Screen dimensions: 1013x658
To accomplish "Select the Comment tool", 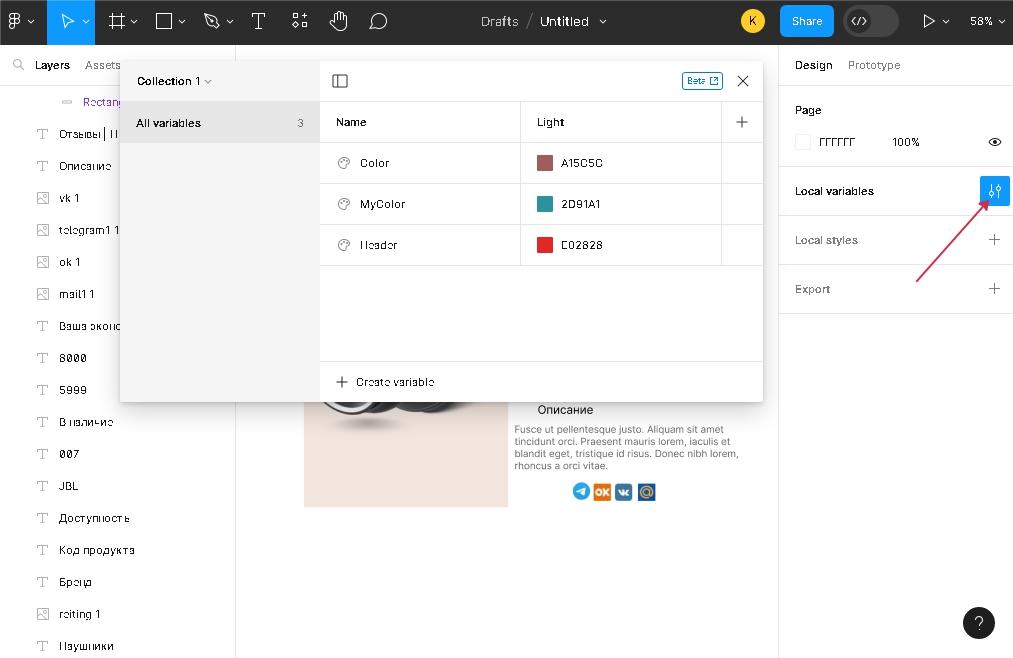I will [378, 21].
